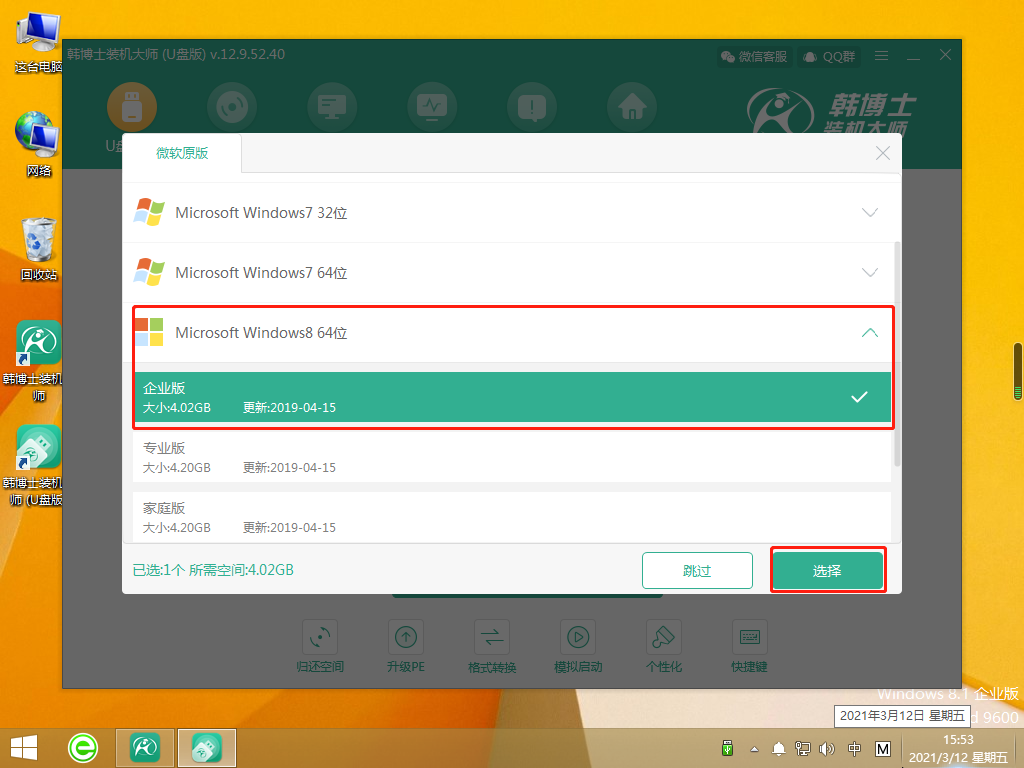The height and width of the screenshot is (768, 1024).
Task: Expand Microsoft Windows7 64位 chevron
Action: point(870,273)
